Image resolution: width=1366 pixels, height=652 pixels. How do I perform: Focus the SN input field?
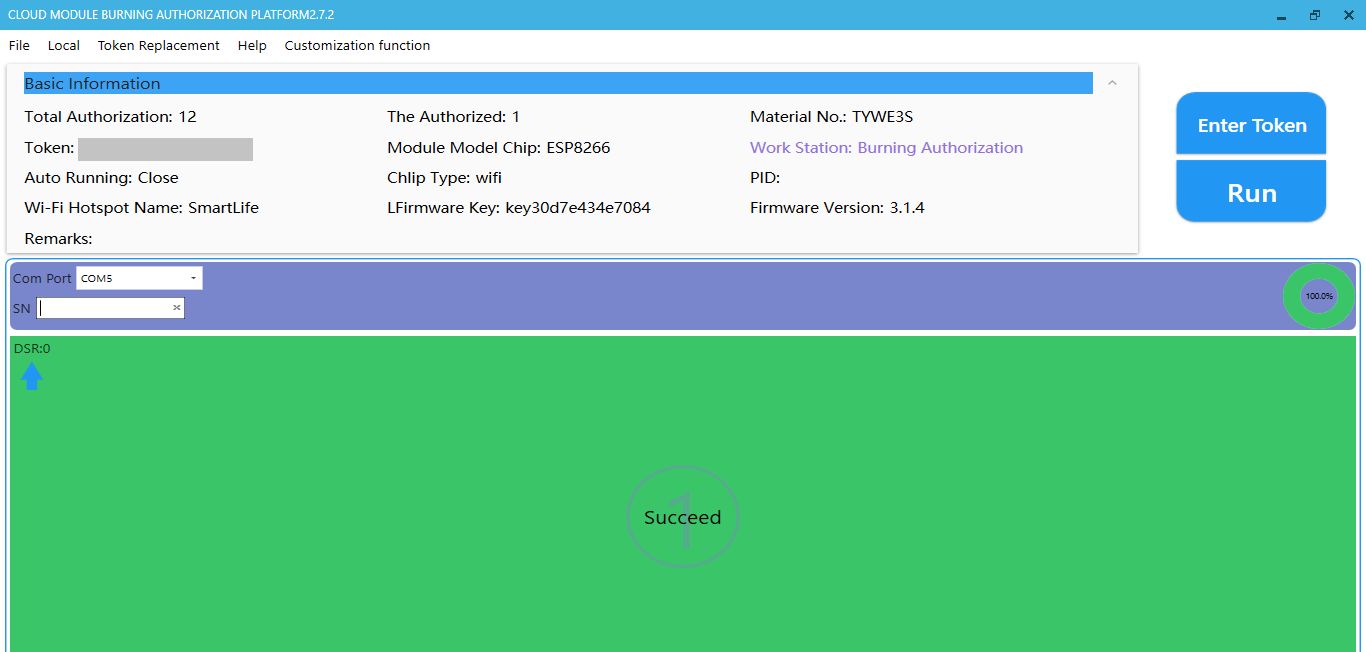(104, 308)
